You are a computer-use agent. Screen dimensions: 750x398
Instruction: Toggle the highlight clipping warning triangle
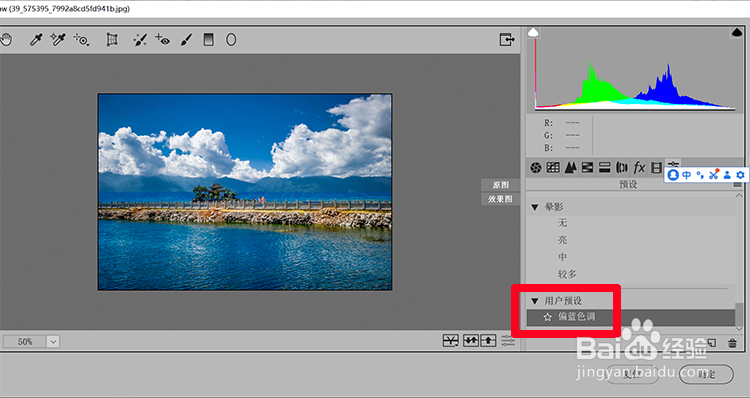(737, 32)
